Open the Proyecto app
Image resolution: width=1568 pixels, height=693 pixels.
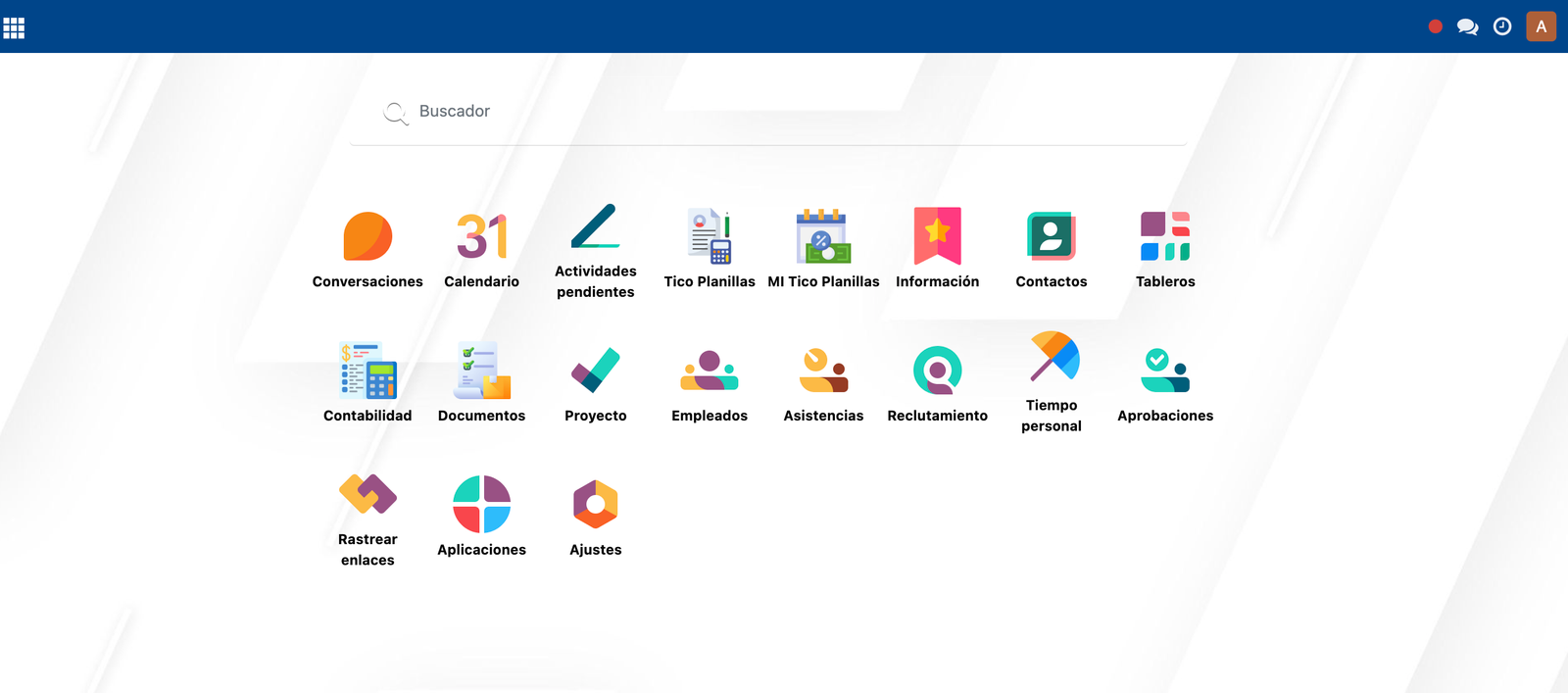595,371
